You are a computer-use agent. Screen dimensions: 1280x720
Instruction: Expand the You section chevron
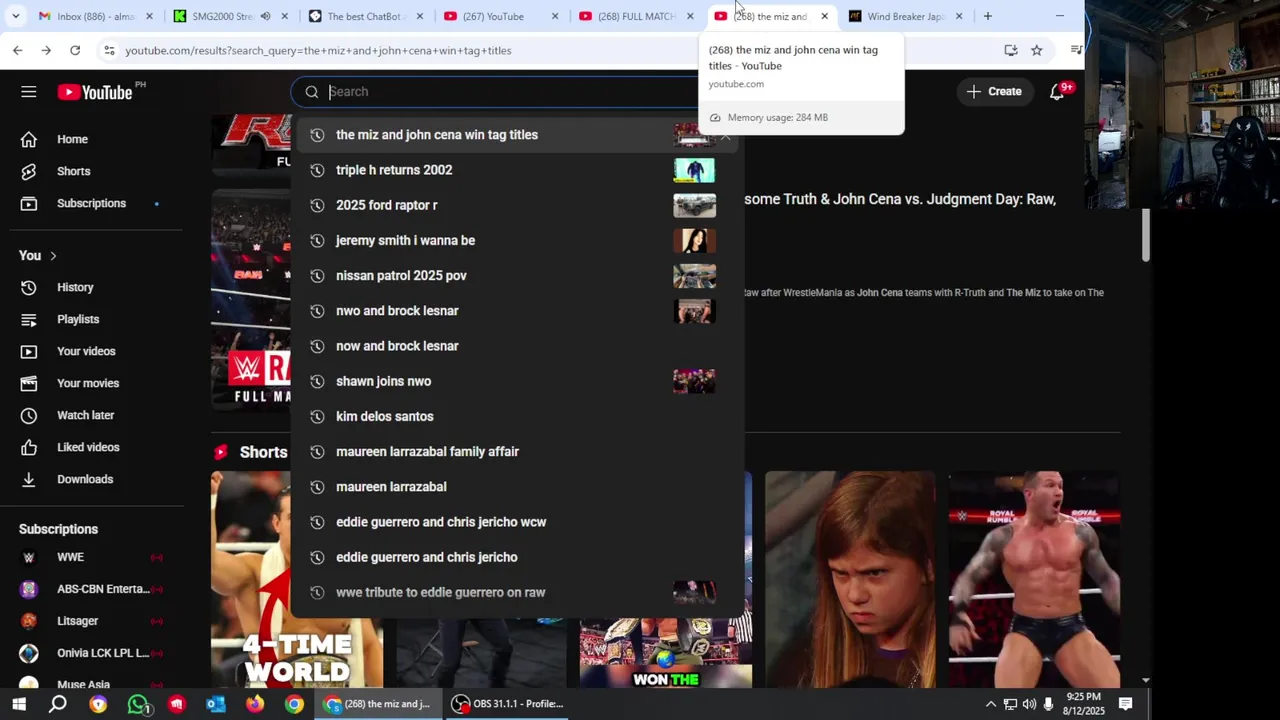(53, 256)
